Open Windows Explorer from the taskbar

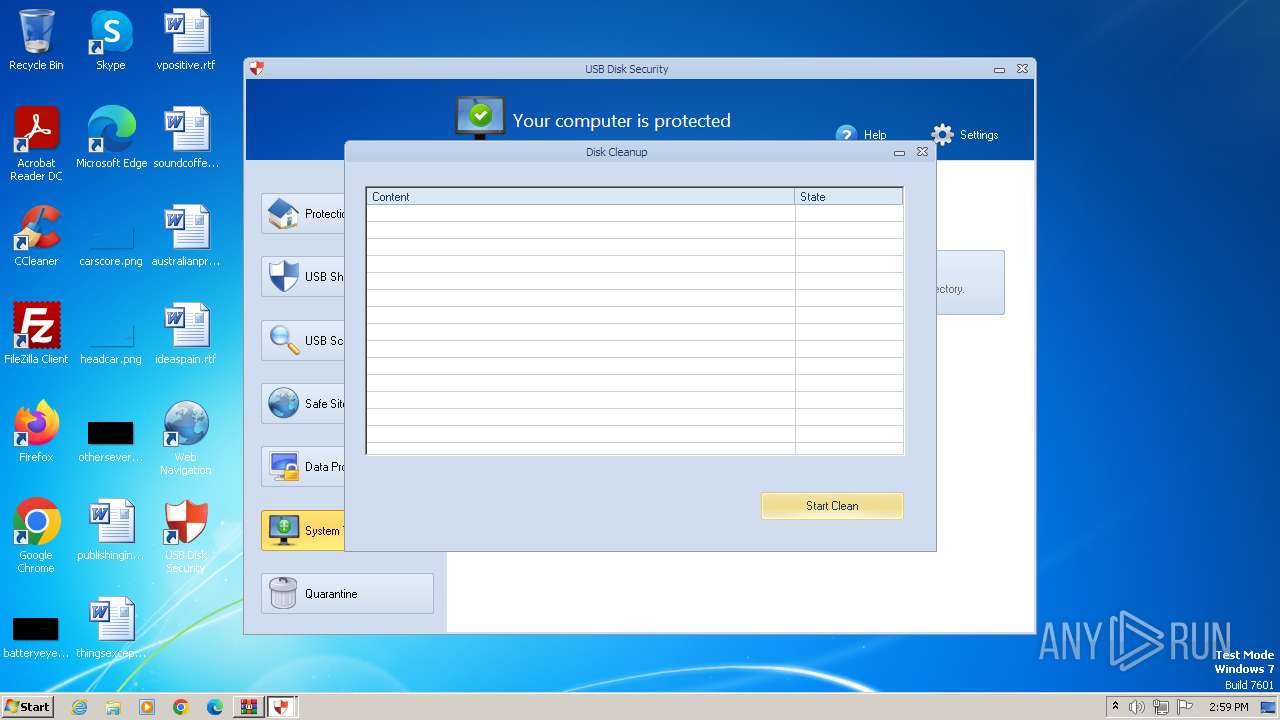point(113,707)
